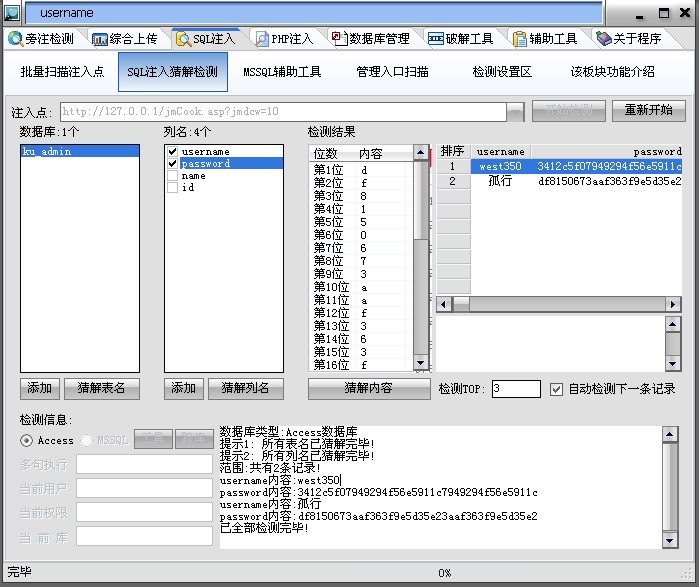699x587 pixels.
Task: Click the 旁注检测 magnifier icon
Action: pyautogui.click(x=15, y=39)
